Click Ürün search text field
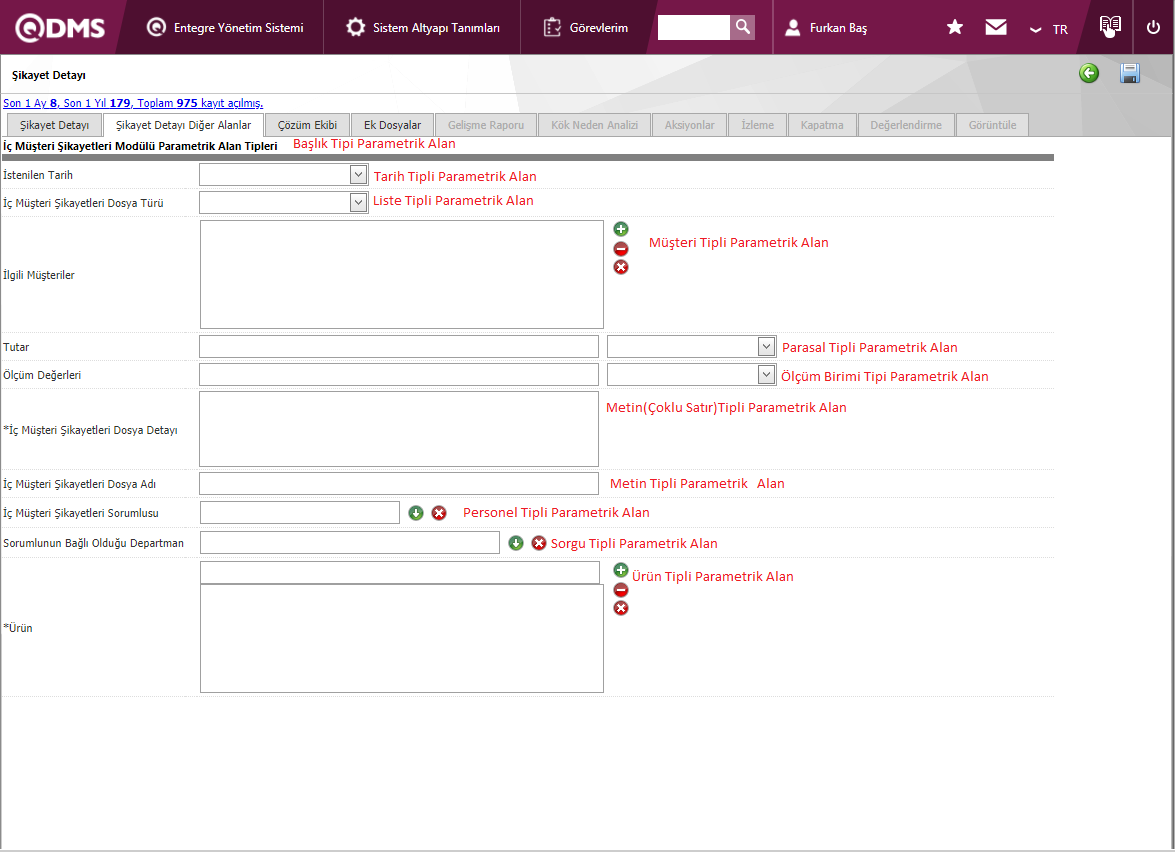1175x852 pixels. pos(400,572)
